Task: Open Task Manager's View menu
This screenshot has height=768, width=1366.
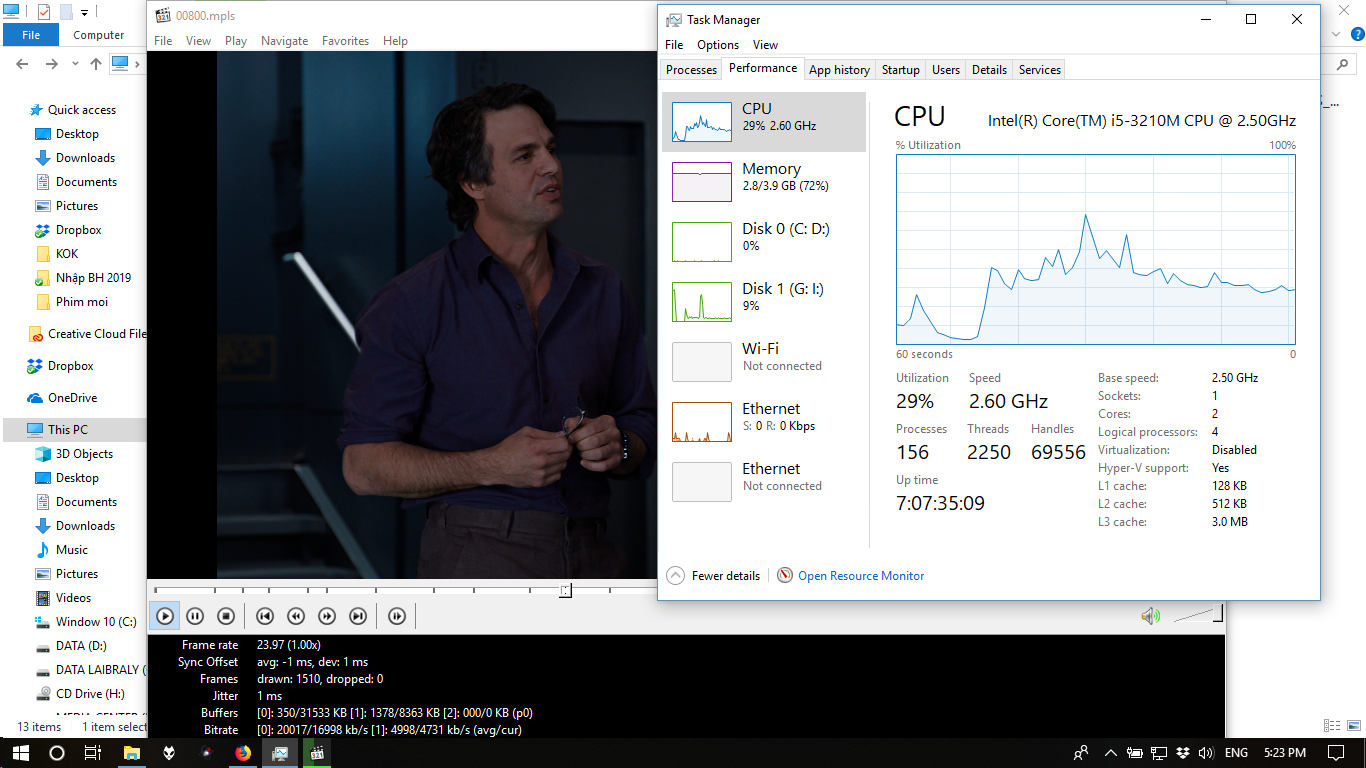Action: 765,45
